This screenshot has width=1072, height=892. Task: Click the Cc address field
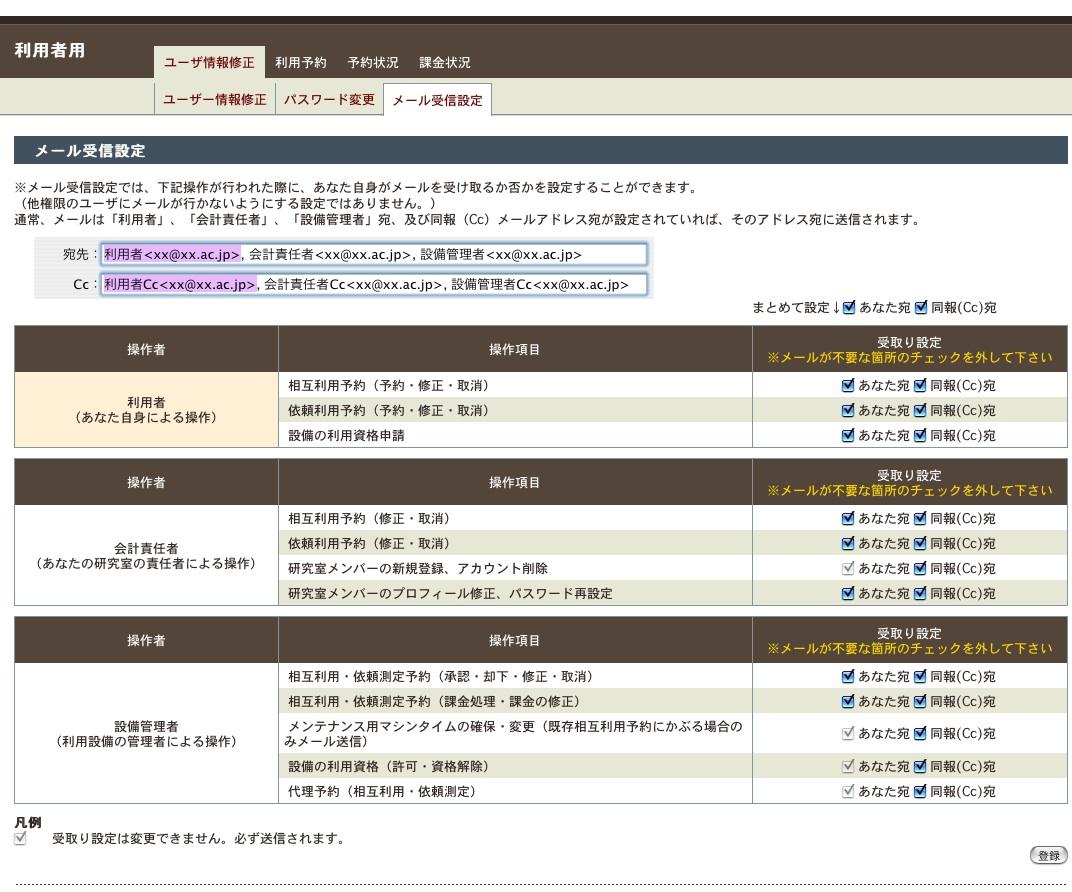375,285
